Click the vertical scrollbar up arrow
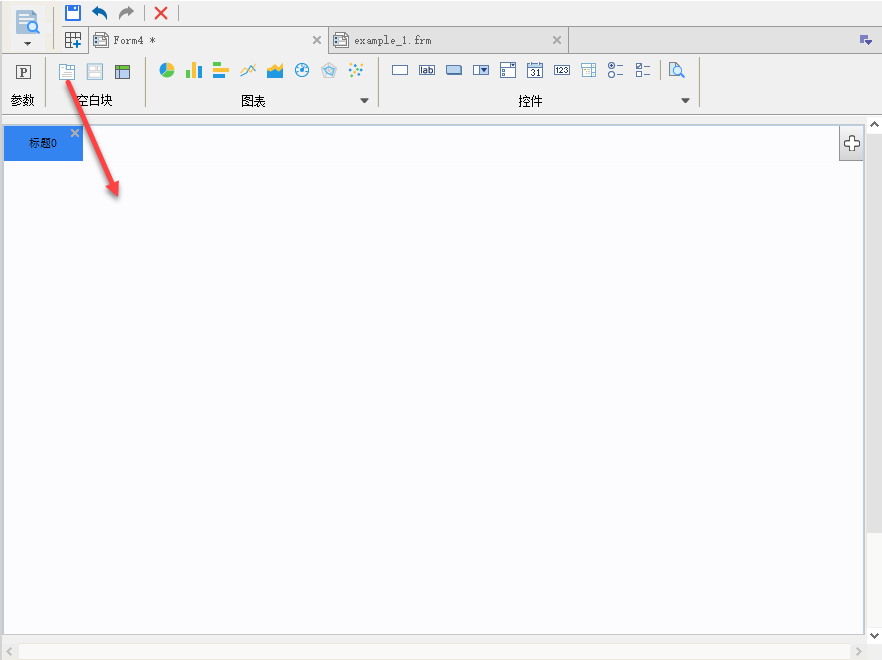Viewport: 882px width, 660px height. [x=874, y=125]
